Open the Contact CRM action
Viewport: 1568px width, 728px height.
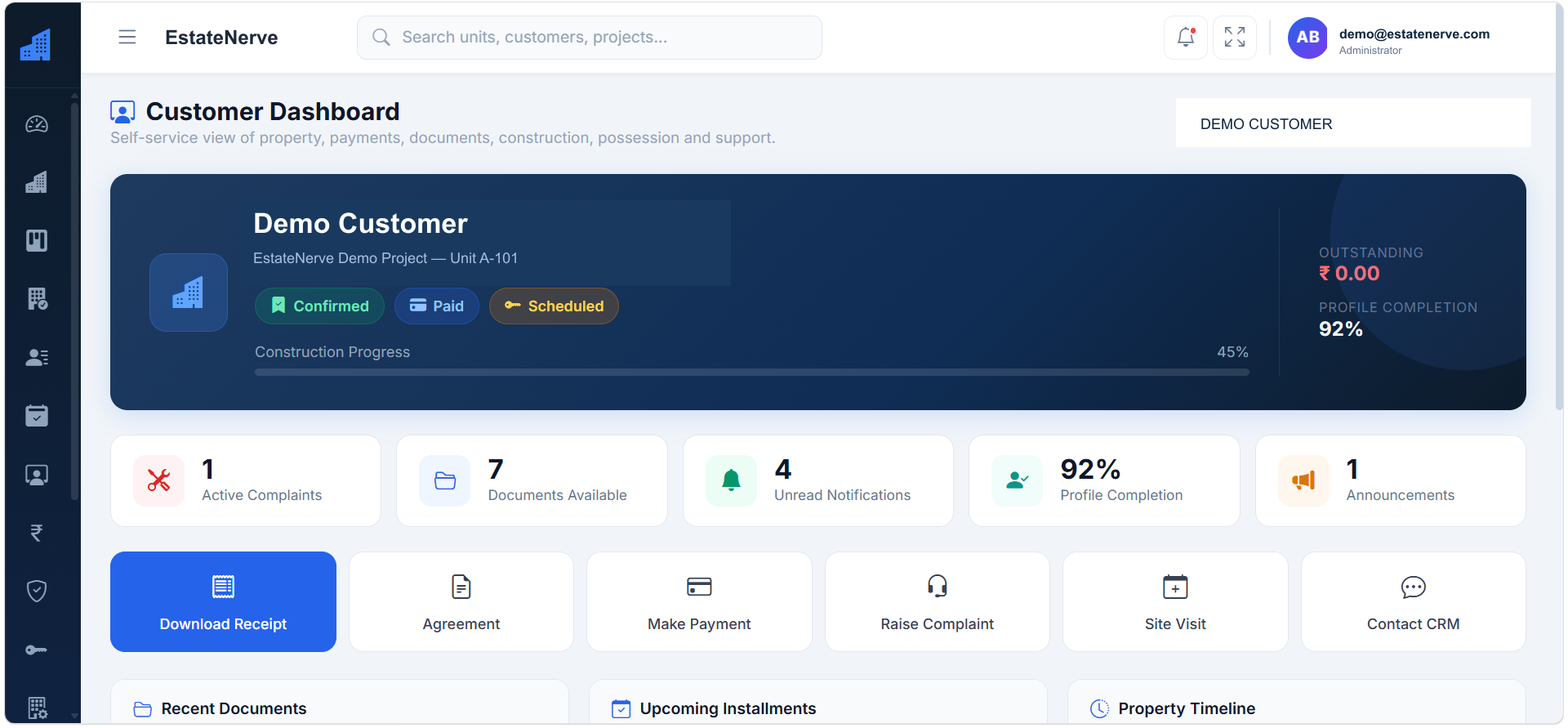[x=1414, y=601]
